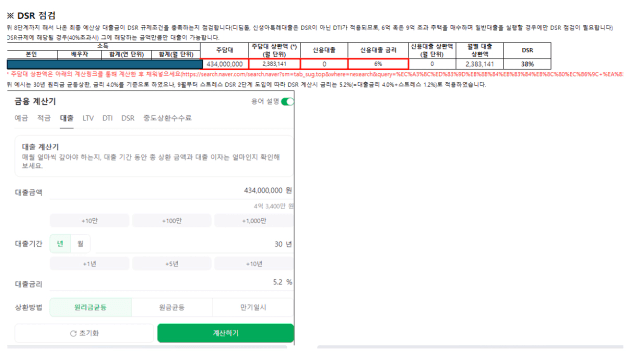Click the 대출금액 amount input field

pyautogui.click(x=171, y=191)
